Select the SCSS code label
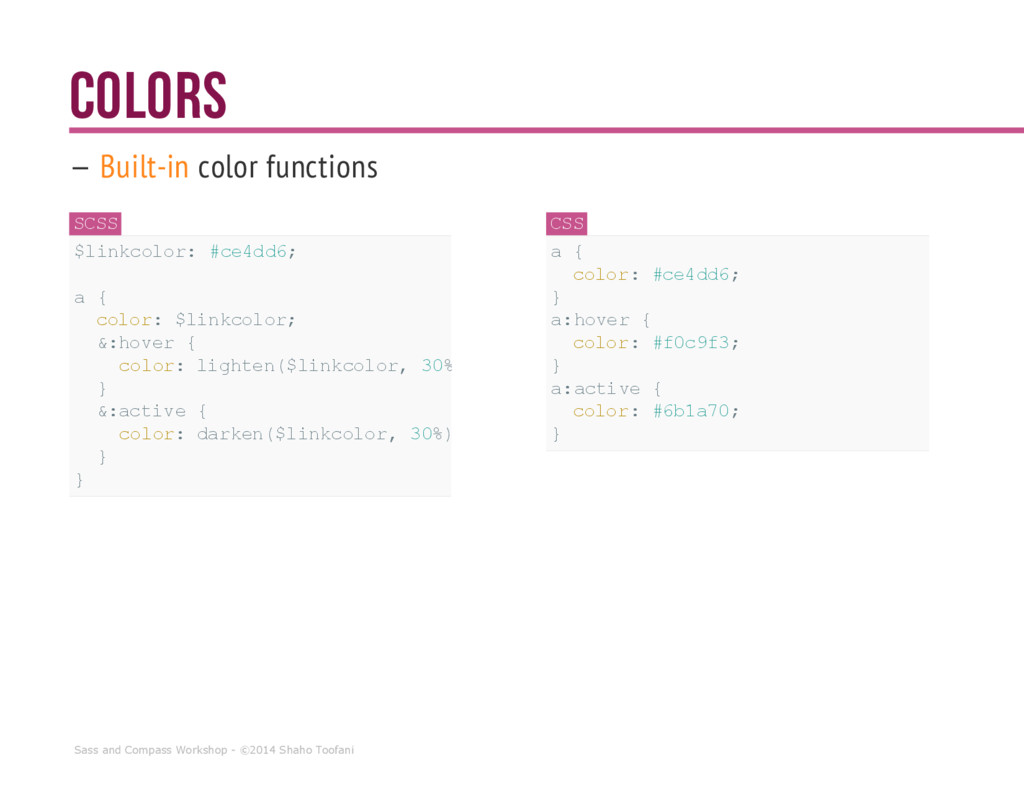 95,223
